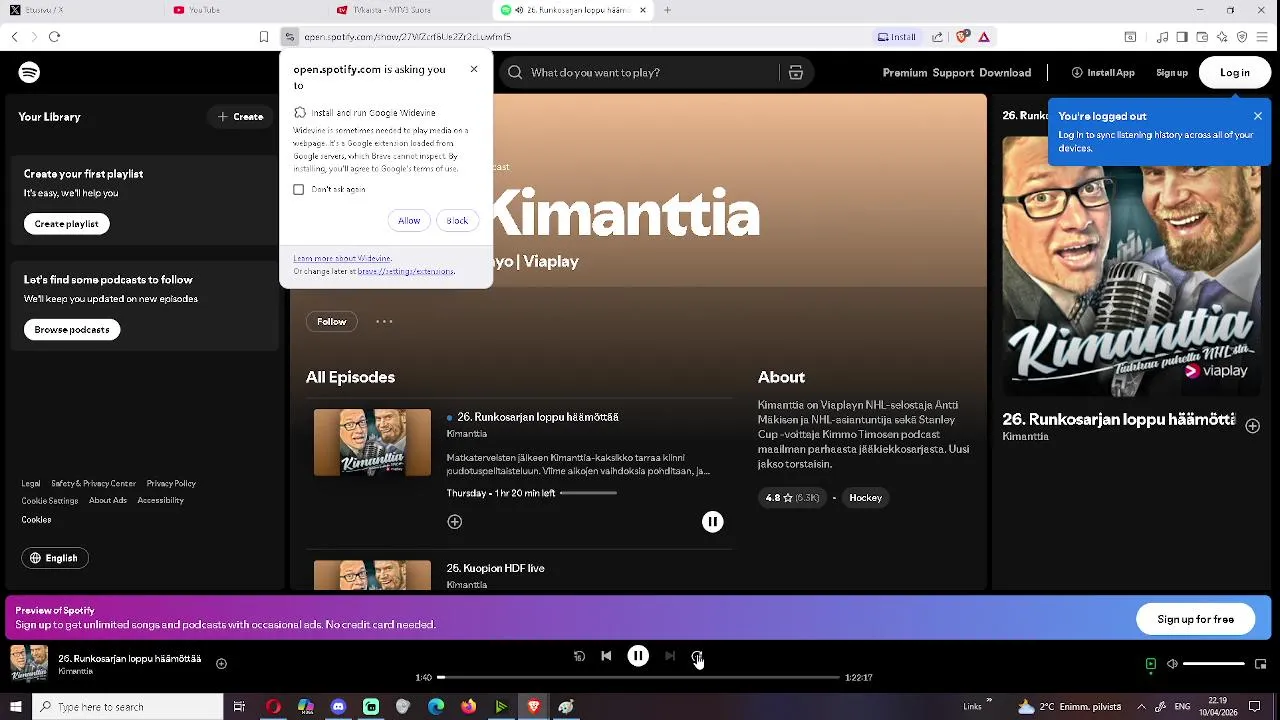
Task: Open Learn more about Widevine link
Action: click(342, 259)
